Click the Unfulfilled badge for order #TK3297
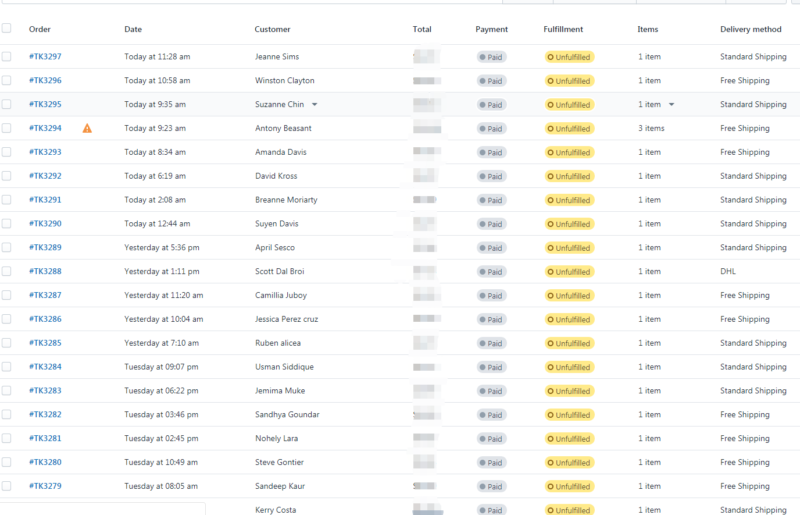The height and width of the screenshot is (515, 800). 569,57
